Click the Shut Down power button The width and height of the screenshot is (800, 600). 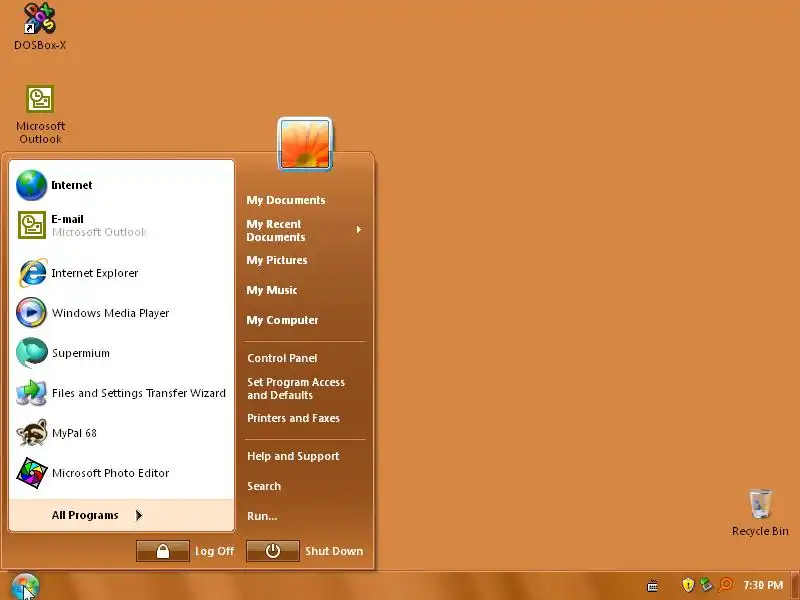pyautogui.click(x=273, y=551)
